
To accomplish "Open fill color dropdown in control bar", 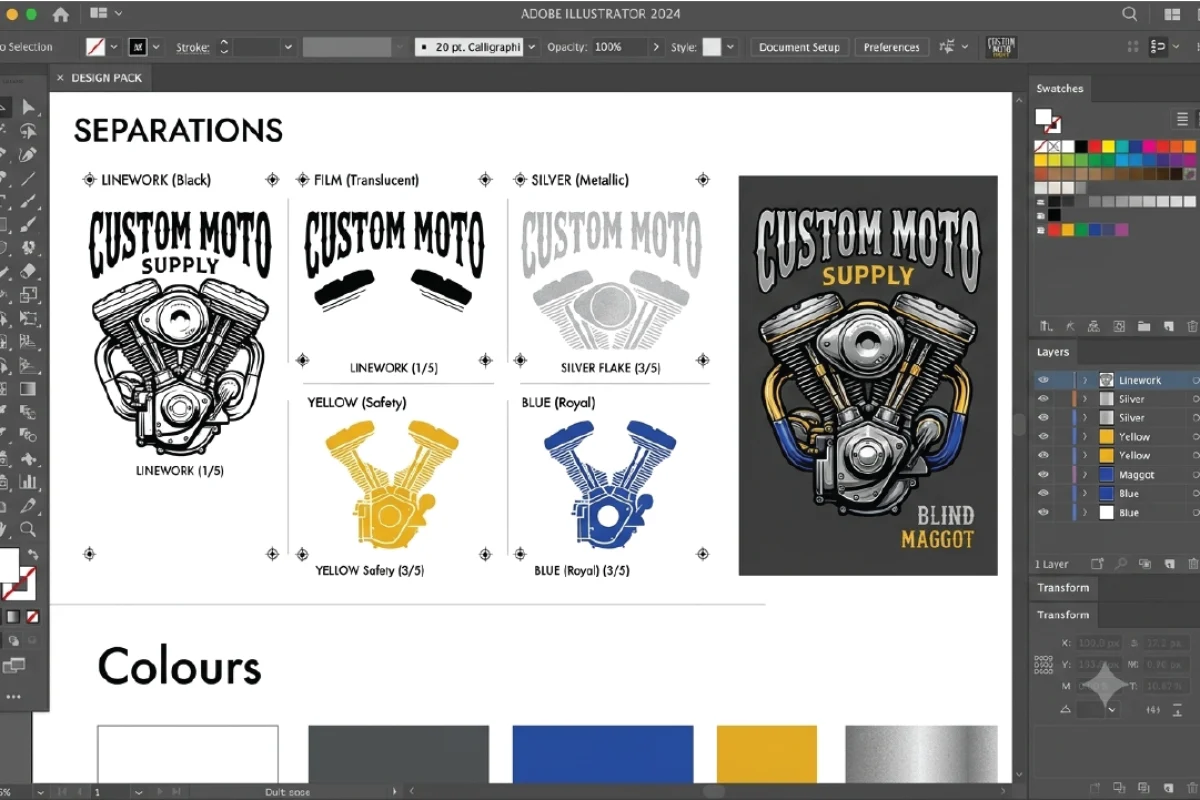I will [113, 47].
